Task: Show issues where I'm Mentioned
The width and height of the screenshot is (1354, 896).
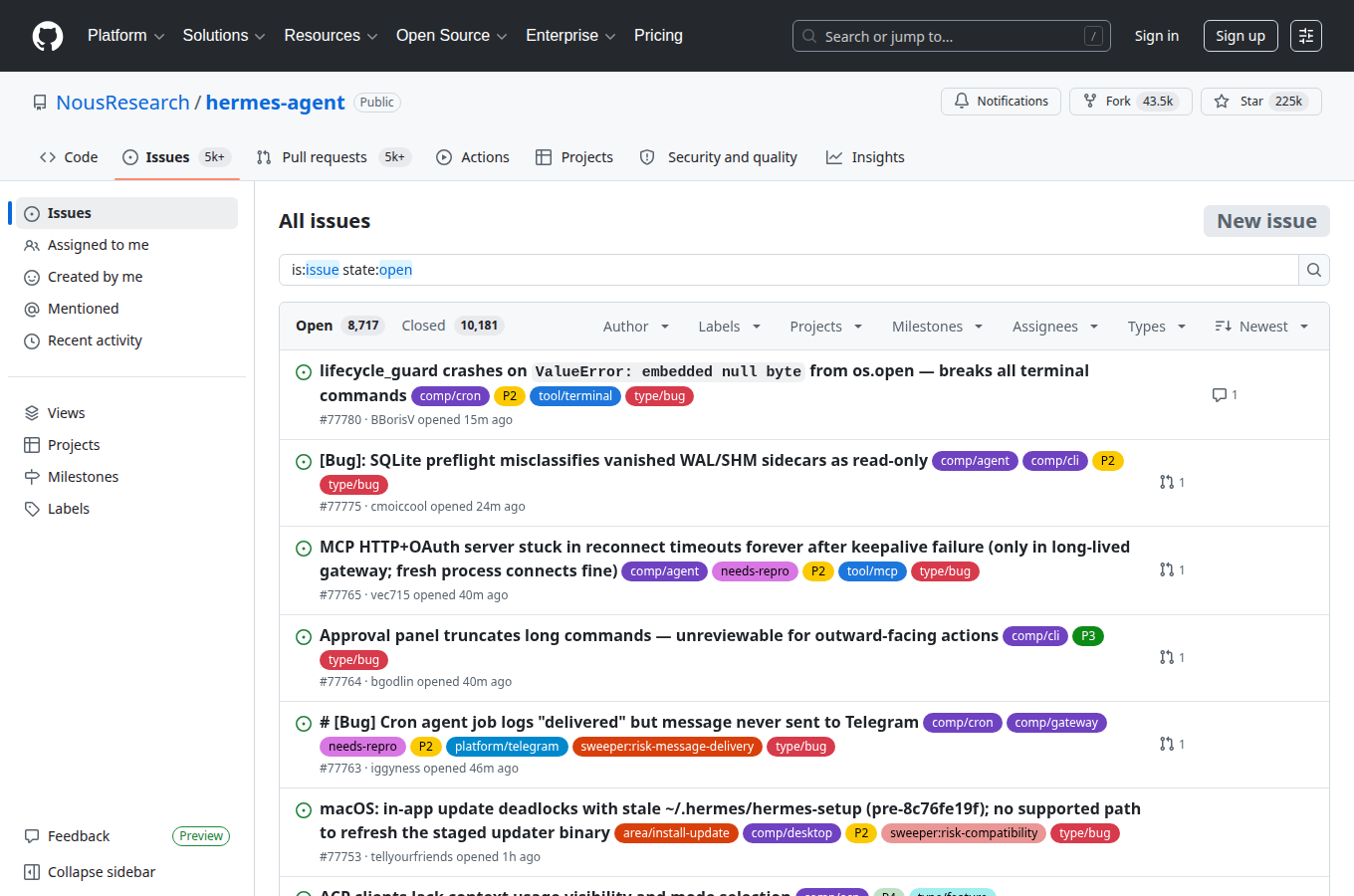Action: click(126, 309)
